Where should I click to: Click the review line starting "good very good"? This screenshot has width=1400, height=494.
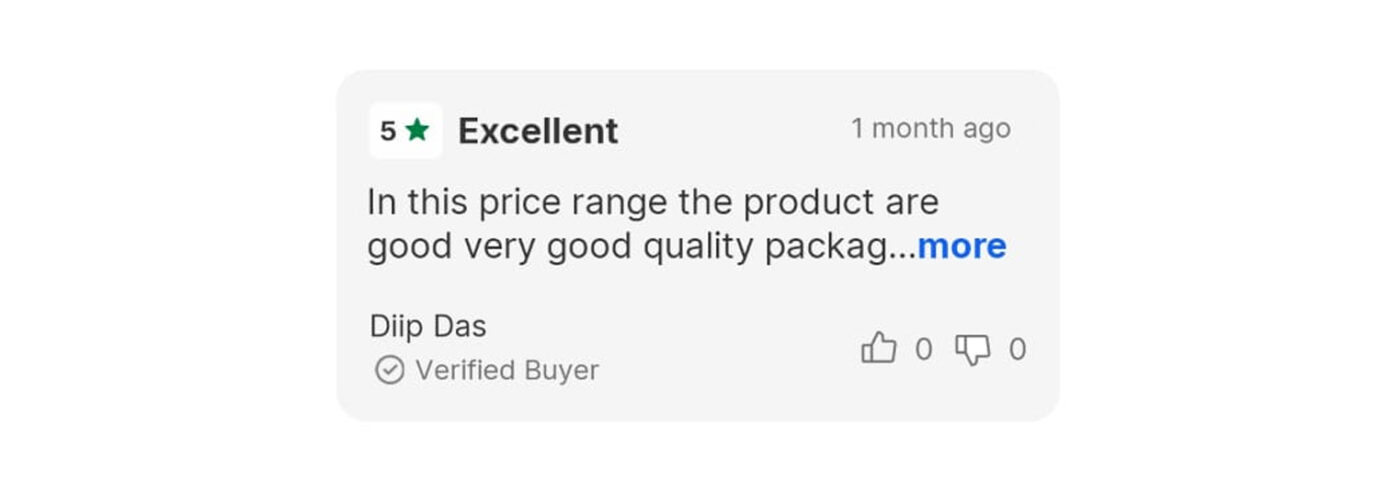coord(640,246)
